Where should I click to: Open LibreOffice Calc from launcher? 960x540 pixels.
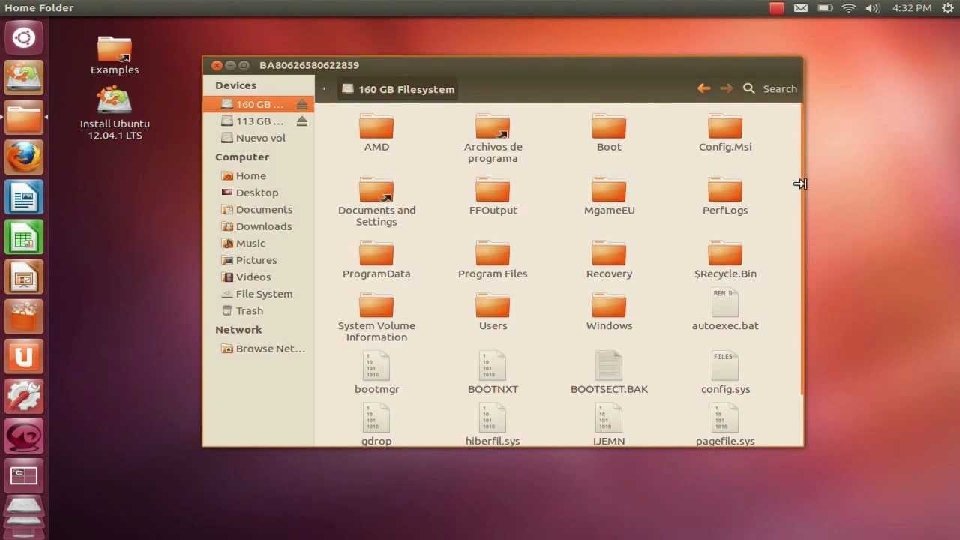[24, 237]
